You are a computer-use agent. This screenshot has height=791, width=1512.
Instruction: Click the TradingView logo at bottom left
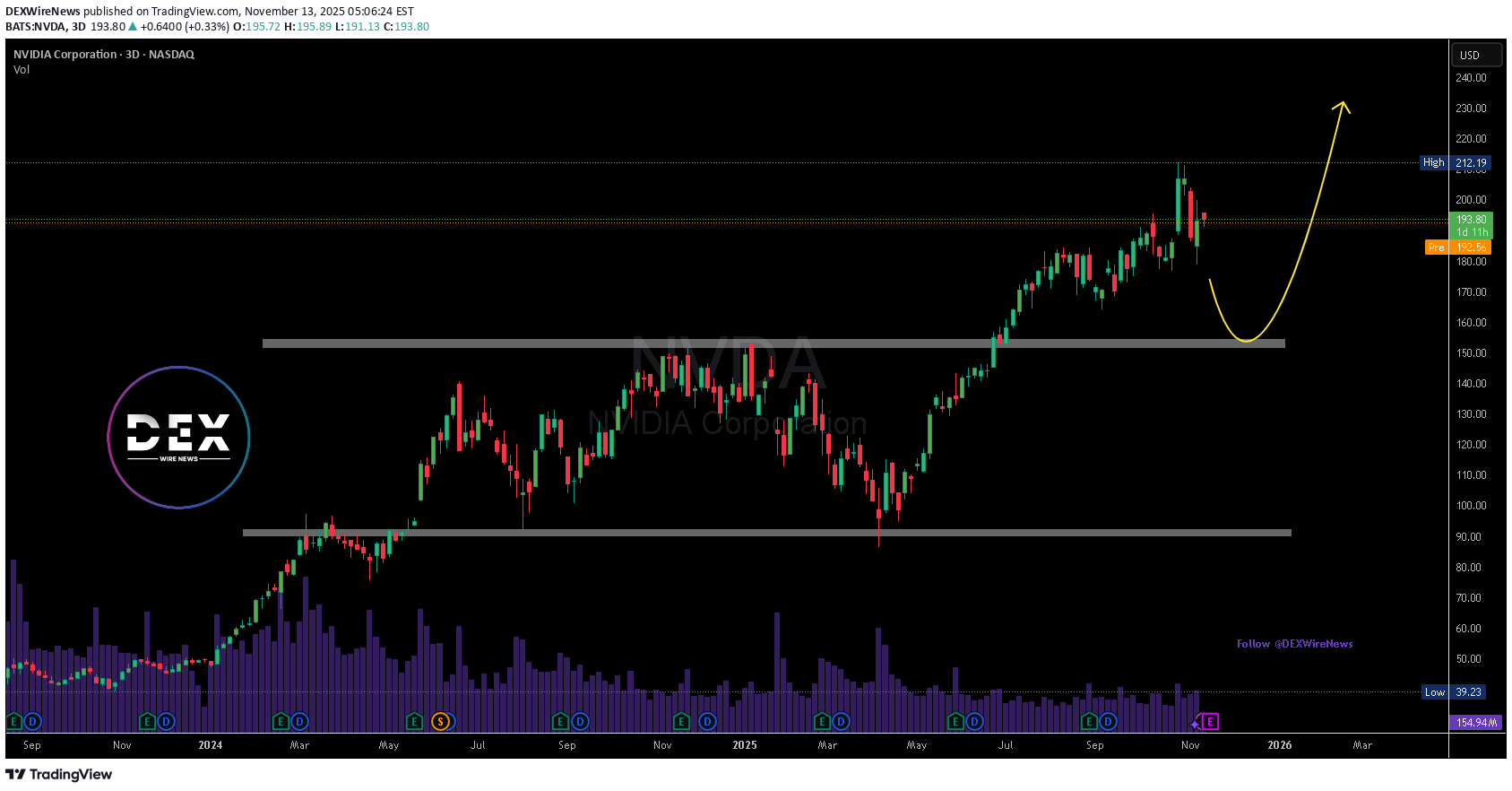(x=59, y=774)
